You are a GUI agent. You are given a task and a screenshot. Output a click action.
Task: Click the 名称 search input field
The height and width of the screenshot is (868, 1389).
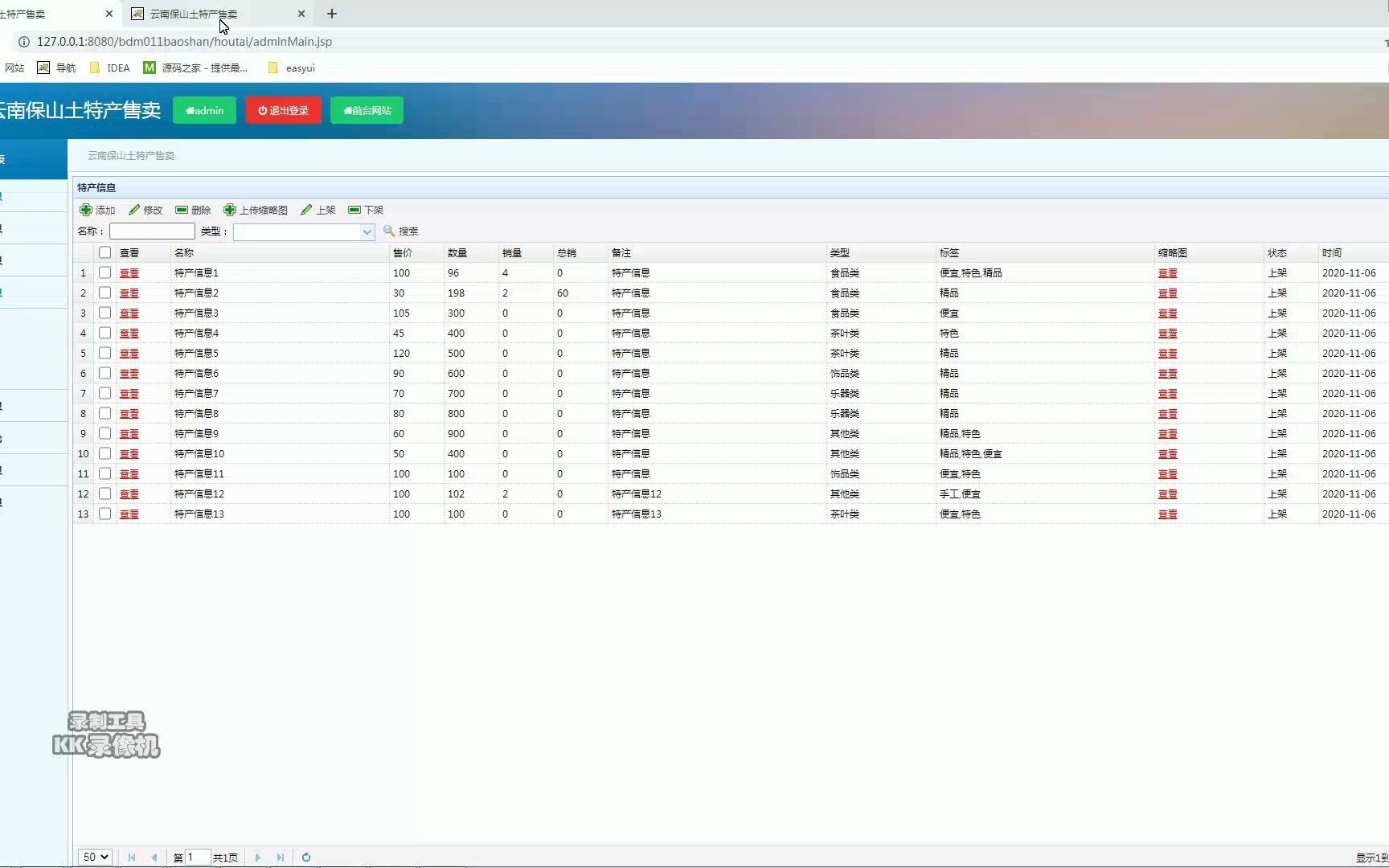click(x=152, y=231)
